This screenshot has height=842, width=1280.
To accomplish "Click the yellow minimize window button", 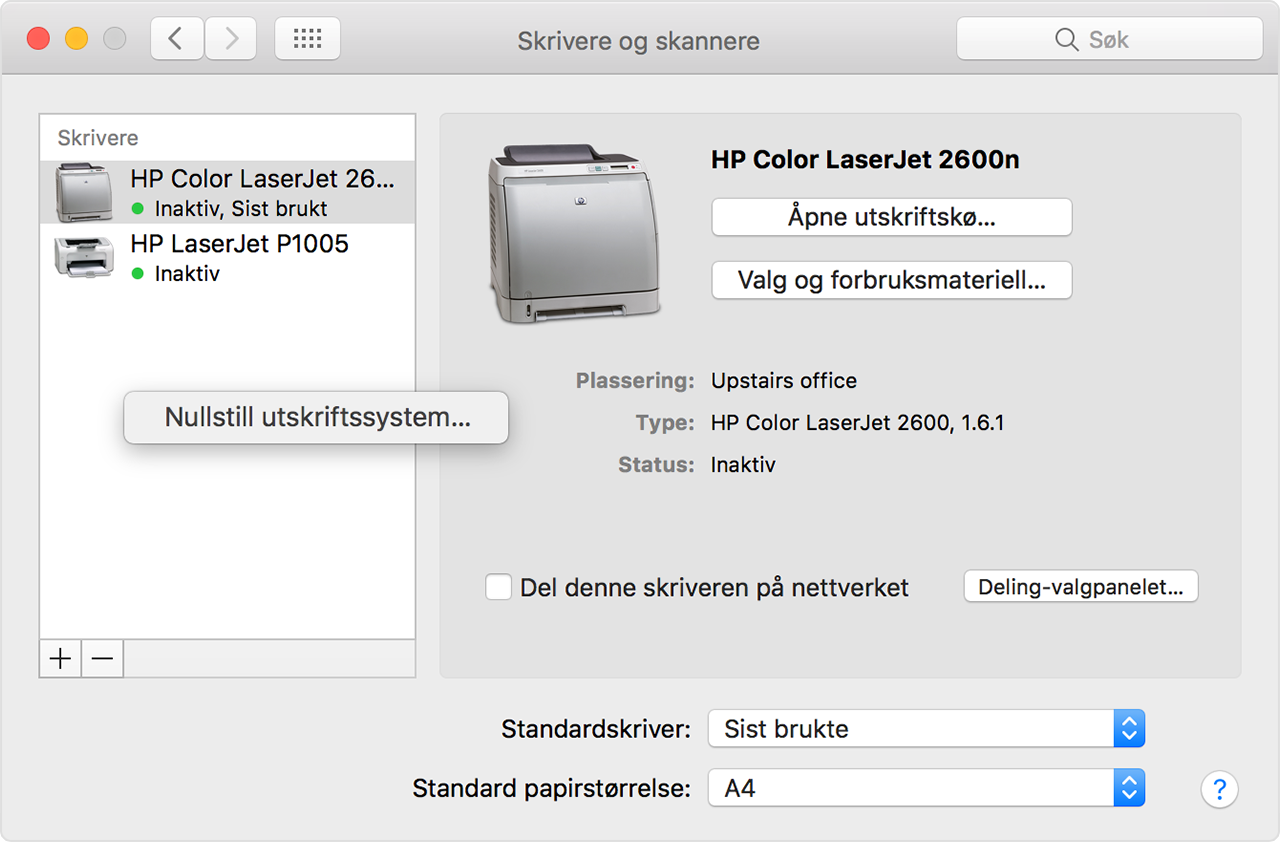I will tap(76, 39).
